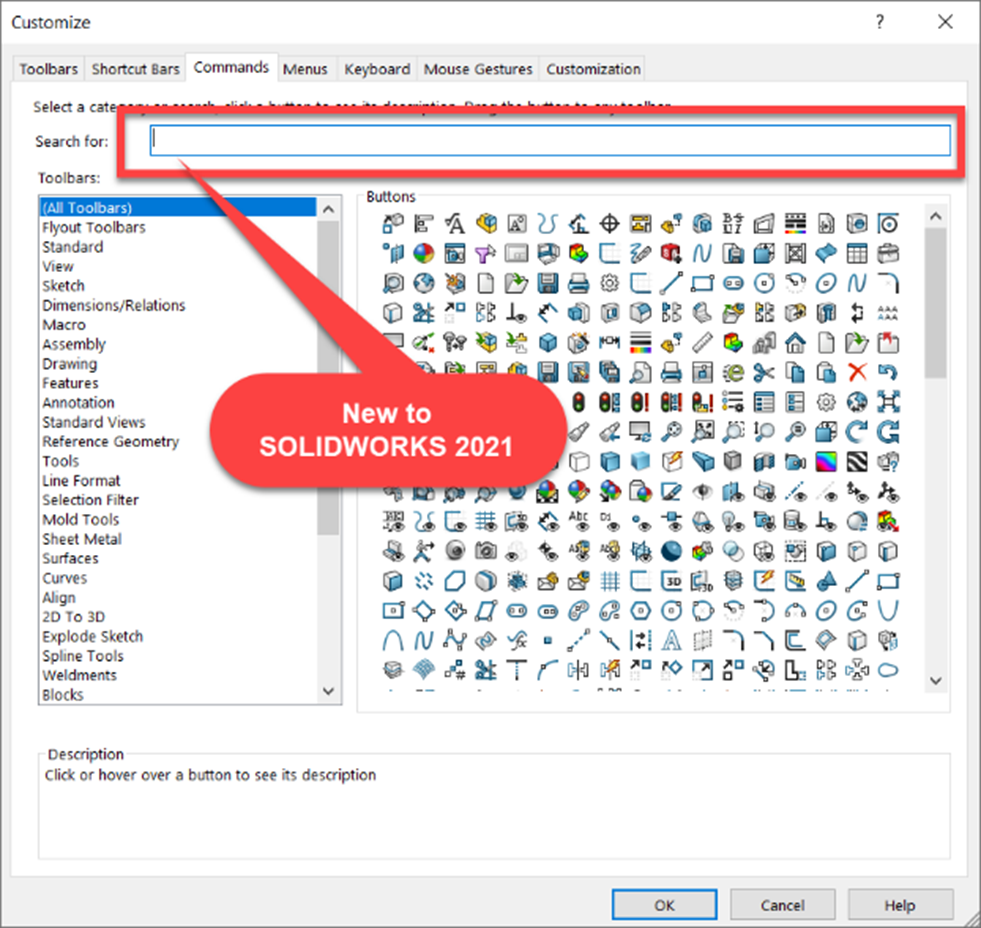Image resolution: width=981 pixels, height=928 pixels.
Task: Choose the light bulb with eye icon
Action: pyautogui.click(x=733, y=521)
